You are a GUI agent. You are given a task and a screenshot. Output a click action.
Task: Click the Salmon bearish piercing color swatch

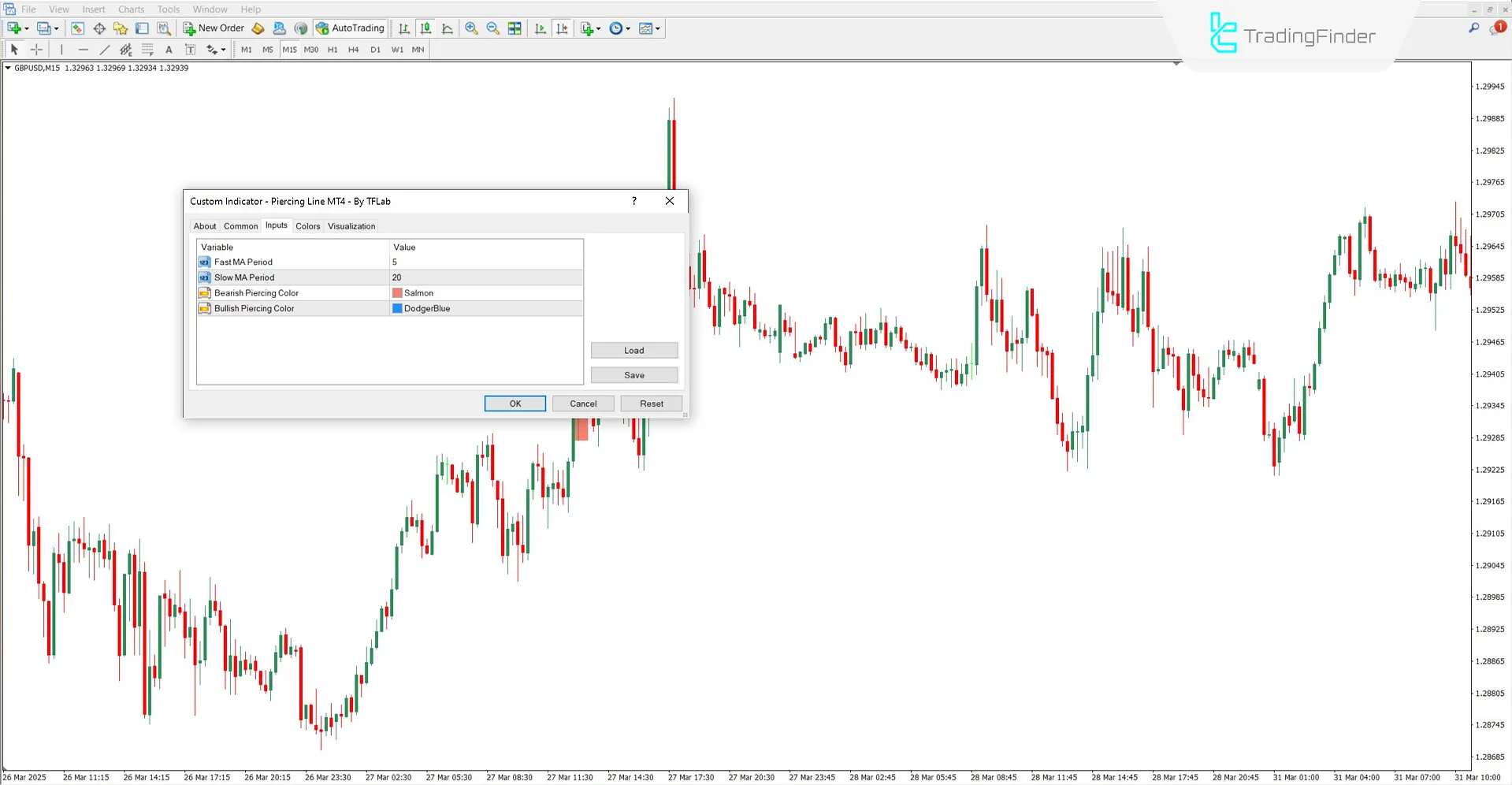pyautogui.click(x=397, y=292)
